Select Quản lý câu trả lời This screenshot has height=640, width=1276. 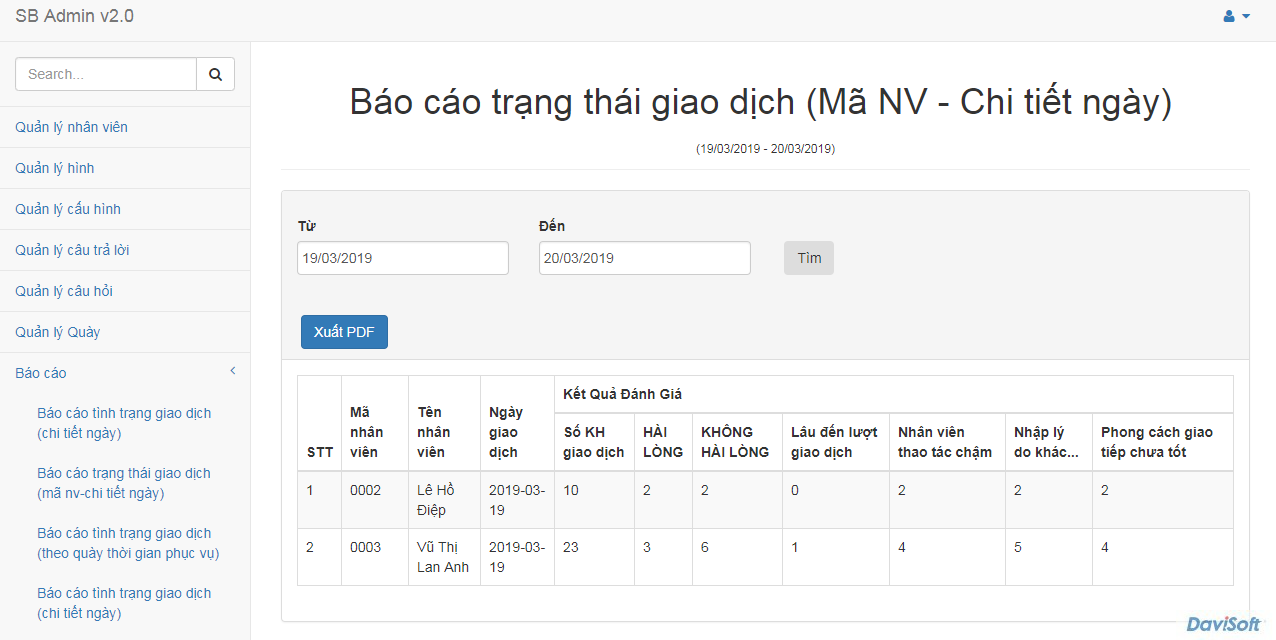[72, 250]
